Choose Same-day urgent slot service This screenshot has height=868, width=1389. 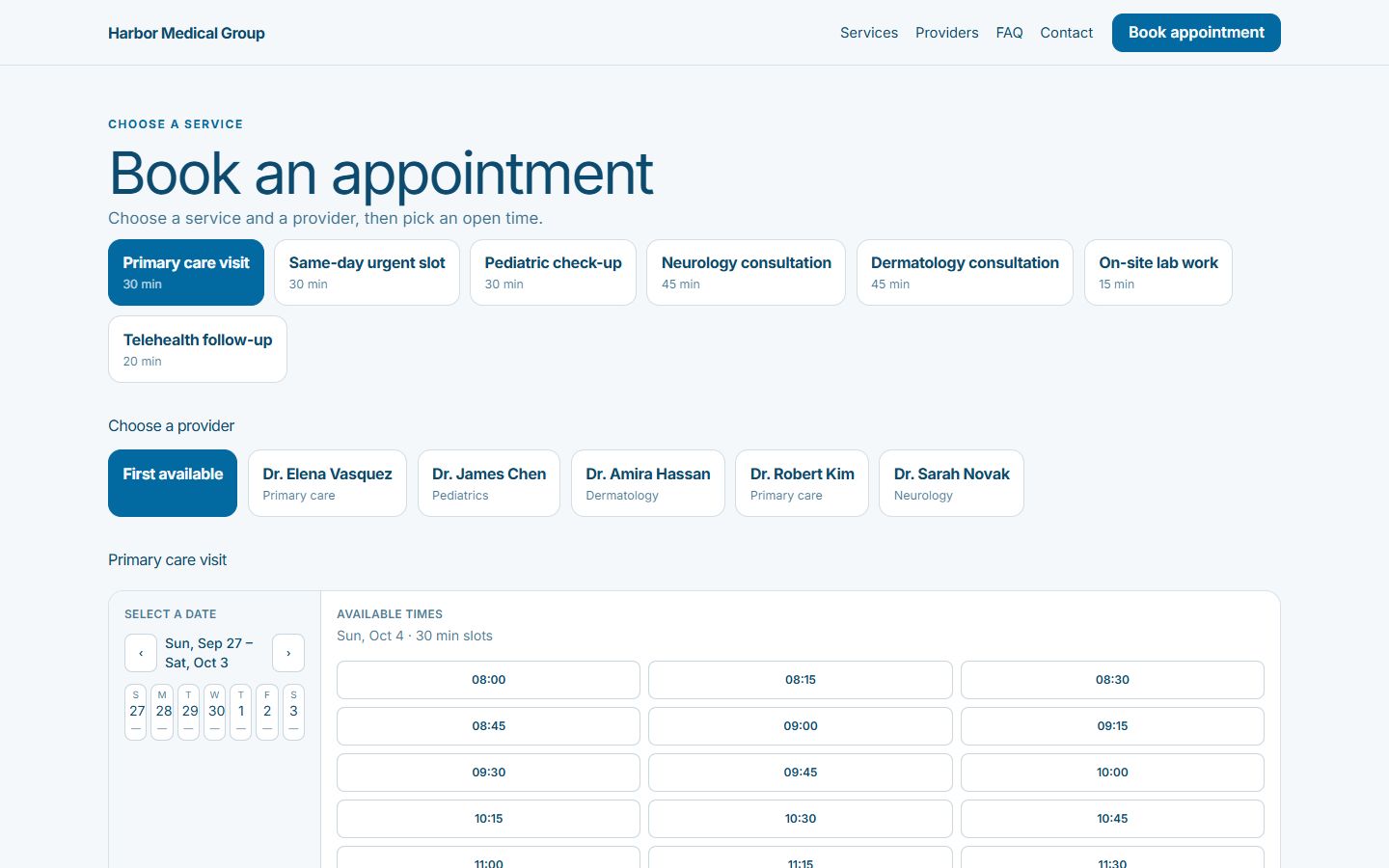(x=367, y=272)
